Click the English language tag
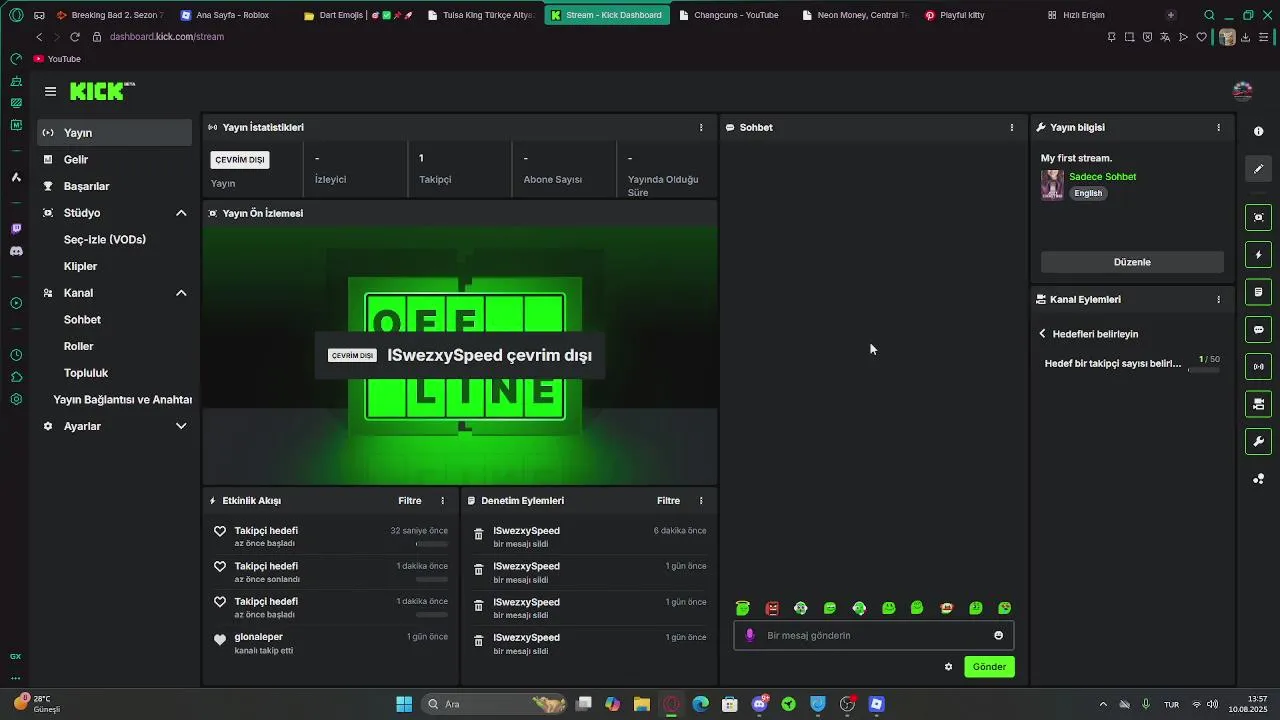Image resolution: width=1280 pixels, height=720 pixels. [1088, 193]
